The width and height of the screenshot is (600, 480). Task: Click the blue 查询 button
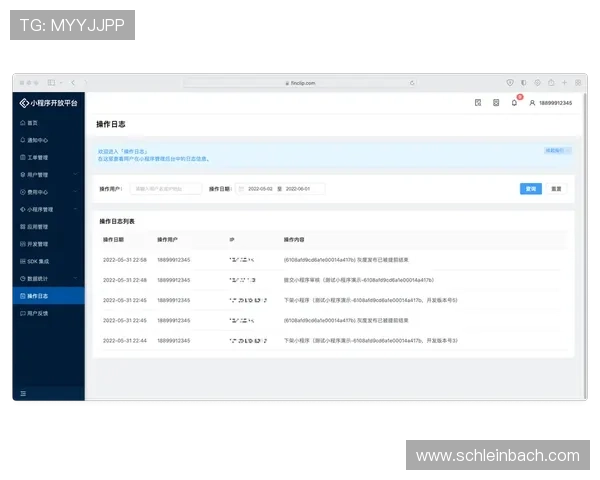(530, 188)
